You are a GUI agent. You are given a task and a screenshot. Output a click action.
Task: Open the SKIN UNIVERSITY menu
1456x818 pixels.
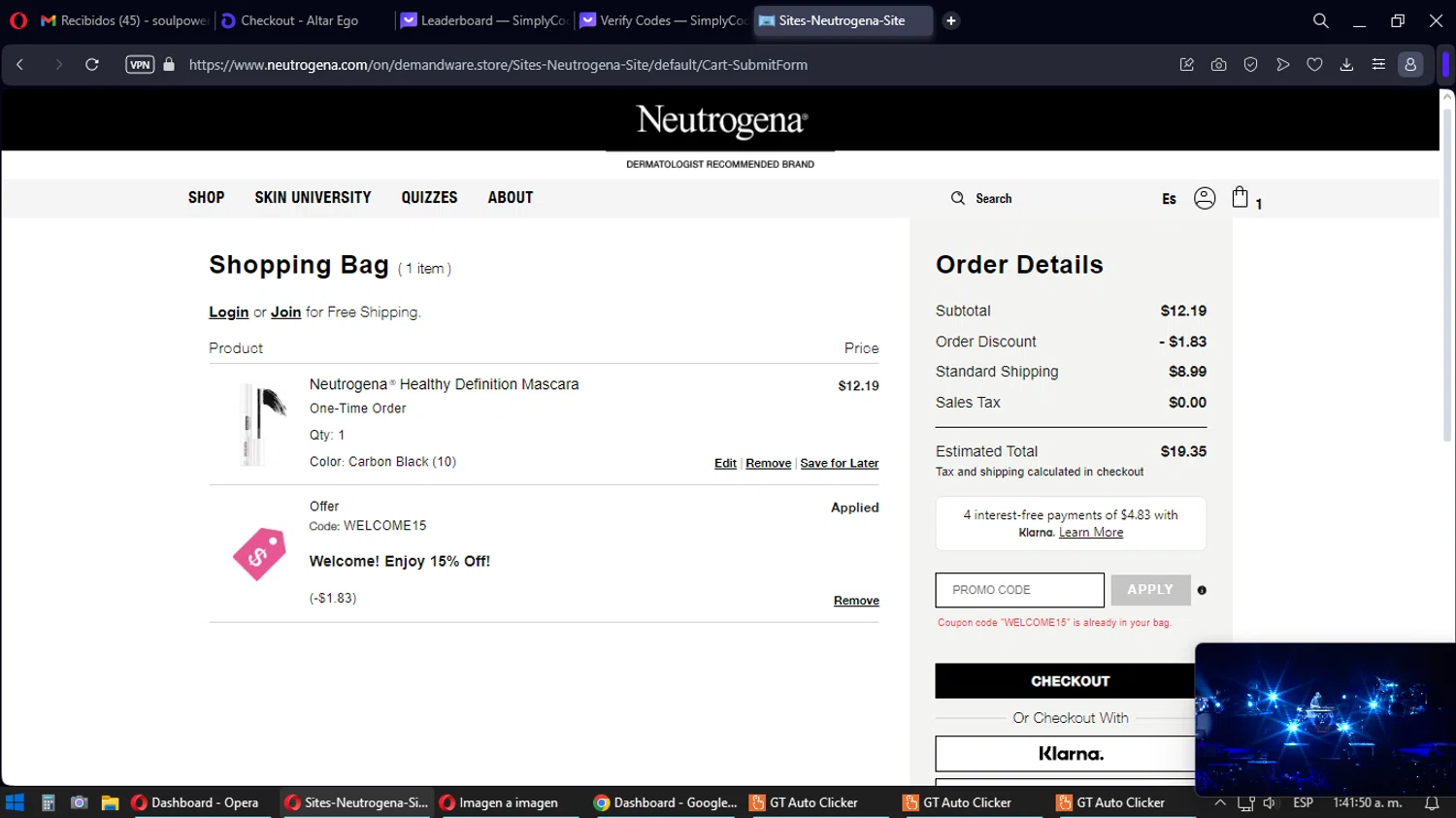313,198
